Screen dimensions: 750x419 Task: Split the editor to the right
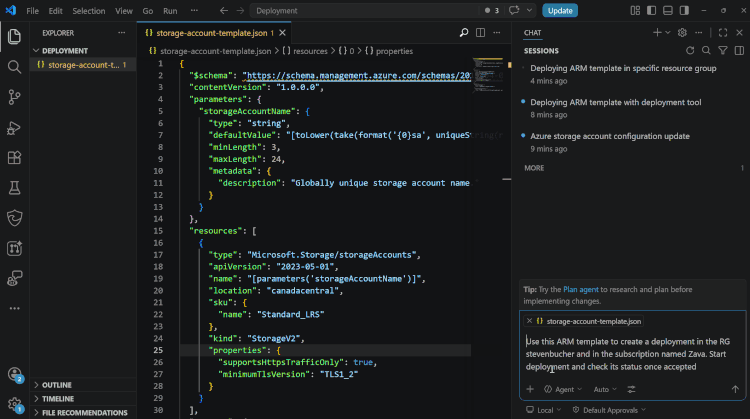[x=480, y=33]
